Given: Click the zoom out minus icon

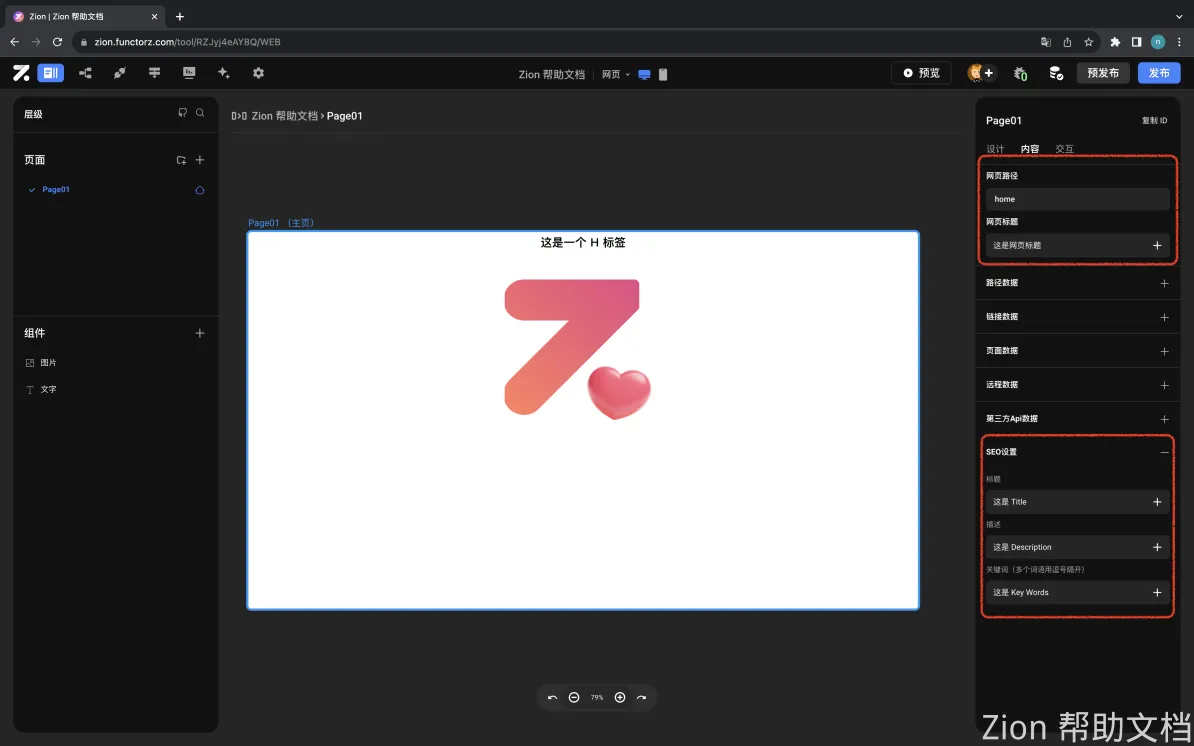Looking at the screenshot, I should pyautogui.click(x=574, y=697).
